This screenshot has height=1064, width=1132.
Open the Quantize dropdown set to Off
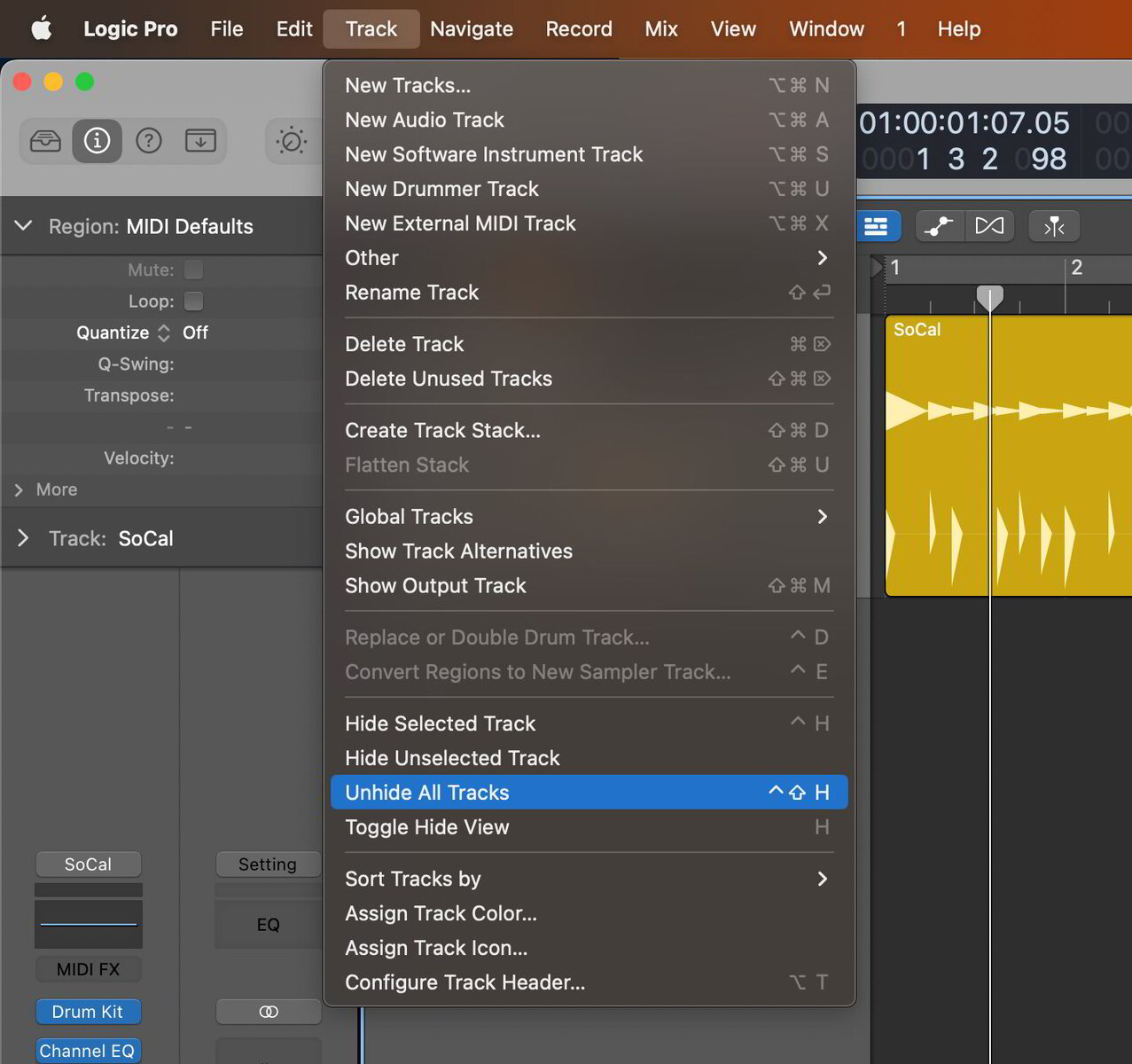(x=195, y=332)
